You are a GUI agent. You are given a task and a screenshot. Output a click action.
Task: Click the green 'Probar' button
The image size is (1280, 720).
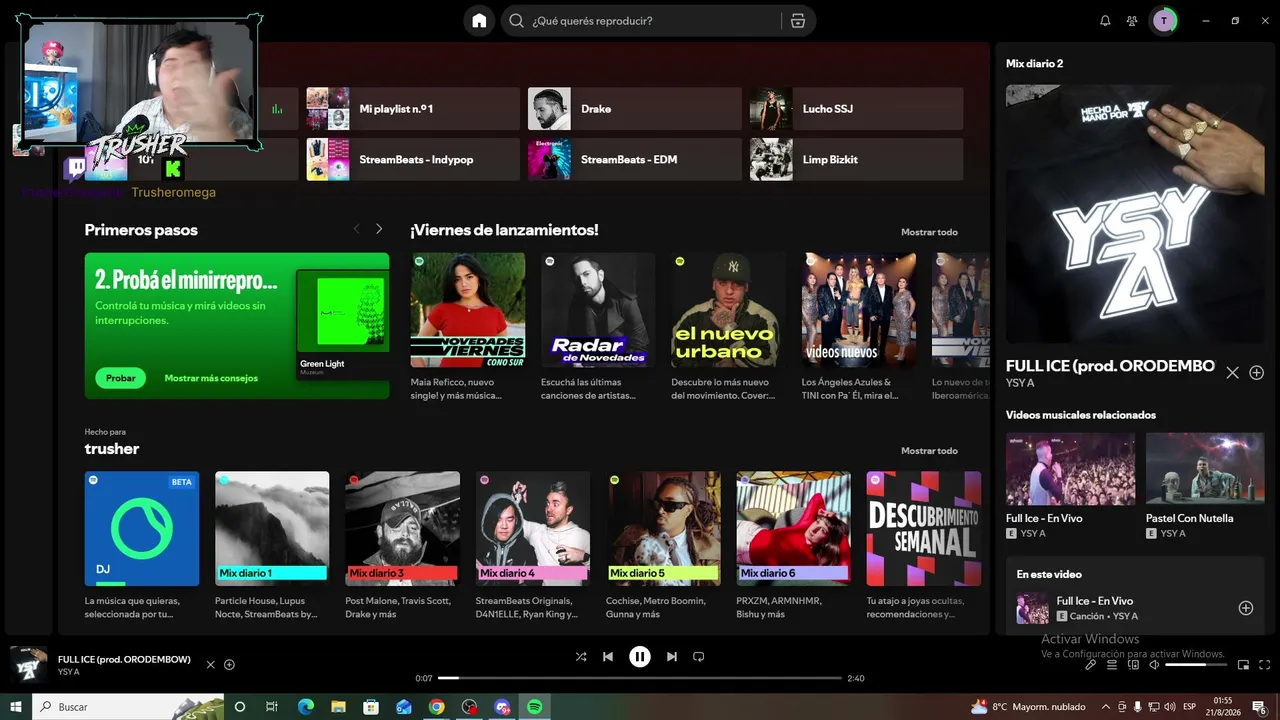[120, 378]
